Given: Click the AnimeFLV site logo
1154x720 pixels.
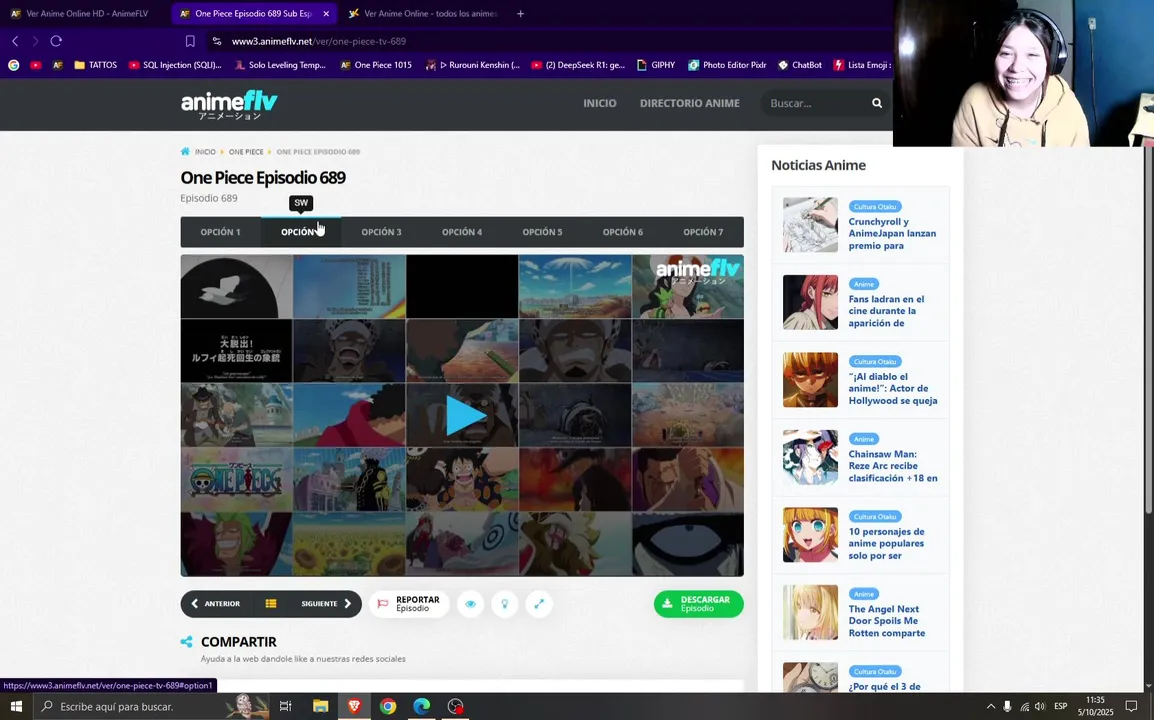Looking at the screenshot, I should click(229, 104).
